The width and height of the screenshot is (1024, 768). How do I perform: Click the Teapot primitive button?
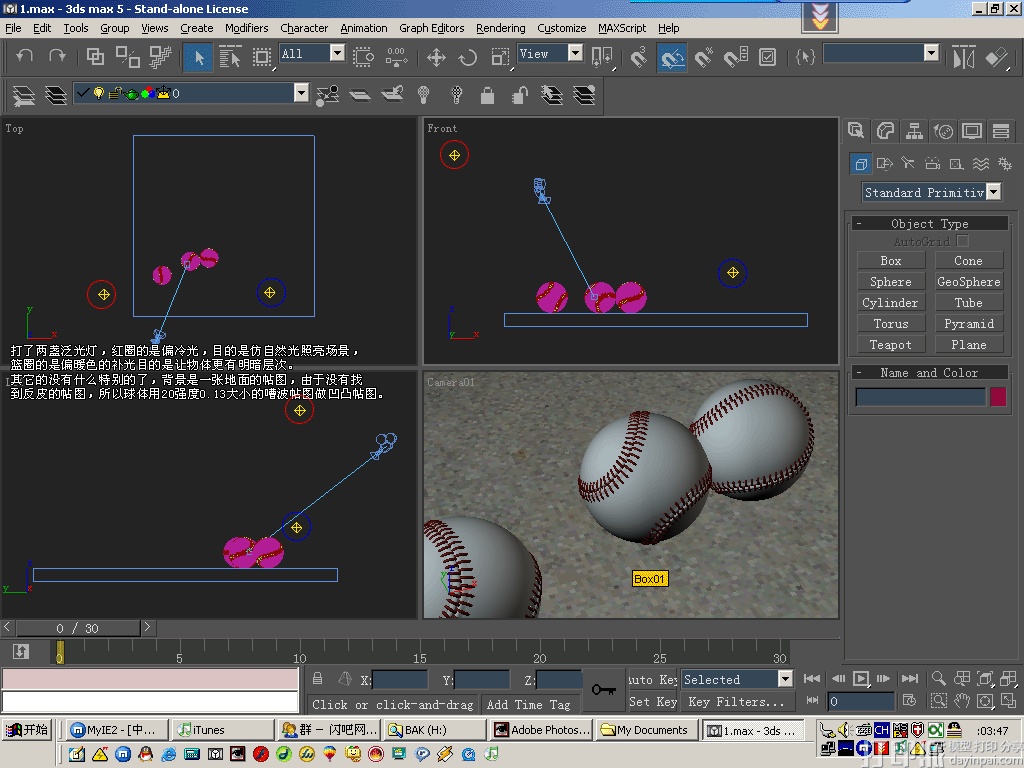(x=891, y=344)
